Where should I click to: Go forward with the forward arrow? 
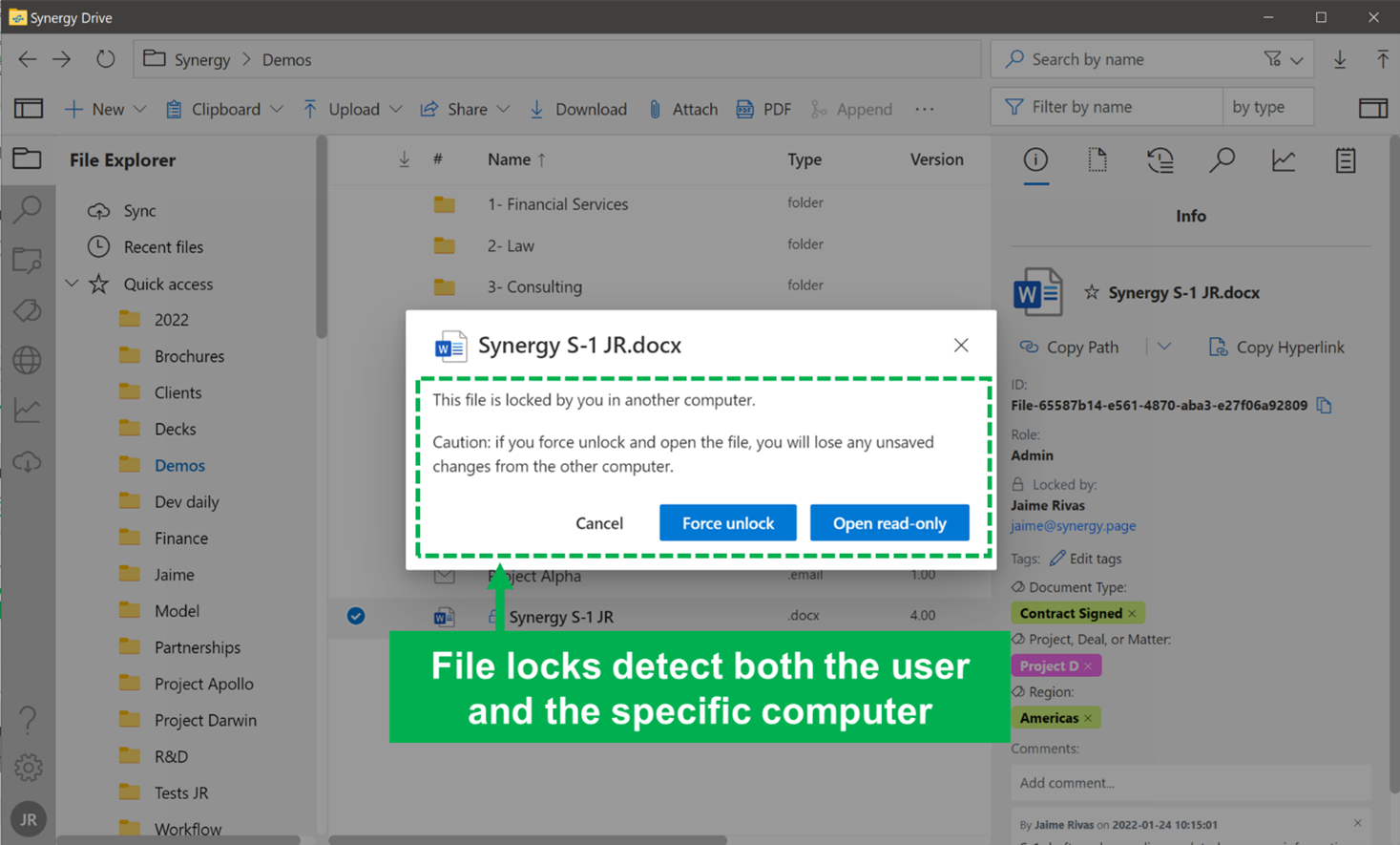[62, 59]
